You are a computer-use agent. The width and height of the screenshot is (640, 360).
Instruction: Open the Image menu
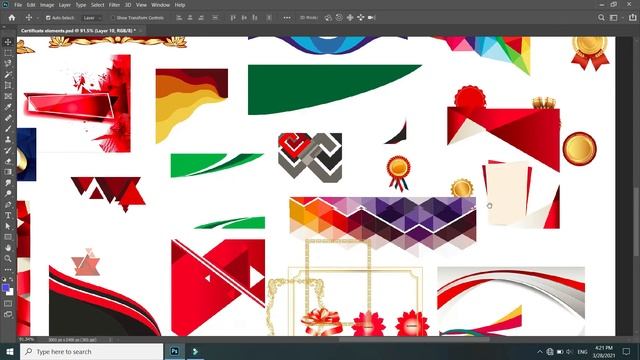click(47, 5)
